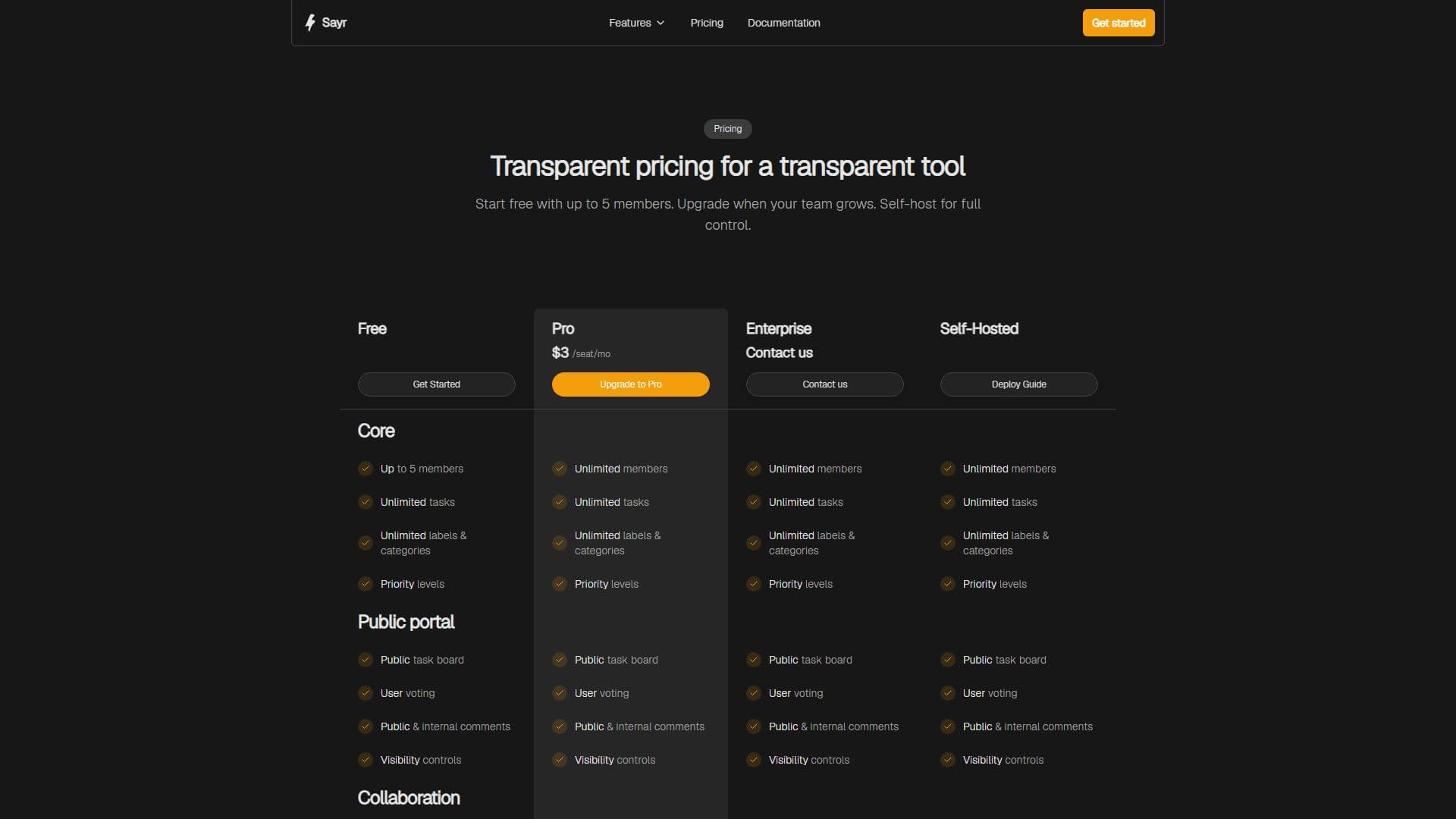Click Contact us button under Enterprise
The width and height of the screenshot is (1456, 819).
point(825,384)
